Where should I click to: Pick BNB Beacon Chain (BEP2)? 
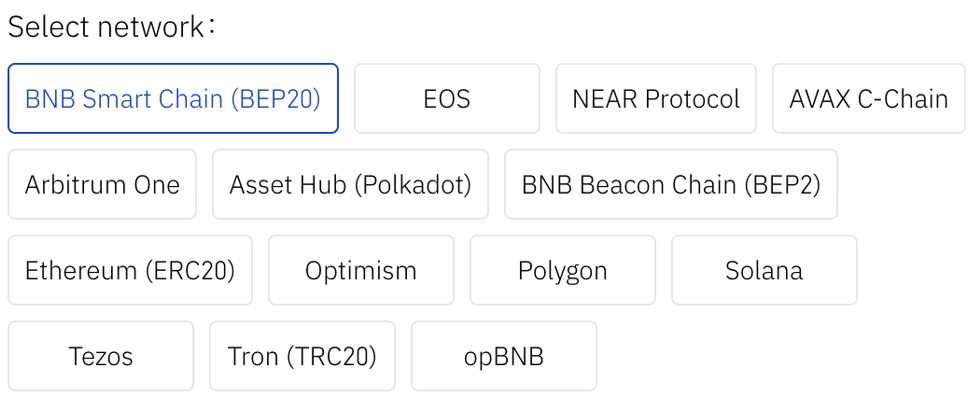671,184
